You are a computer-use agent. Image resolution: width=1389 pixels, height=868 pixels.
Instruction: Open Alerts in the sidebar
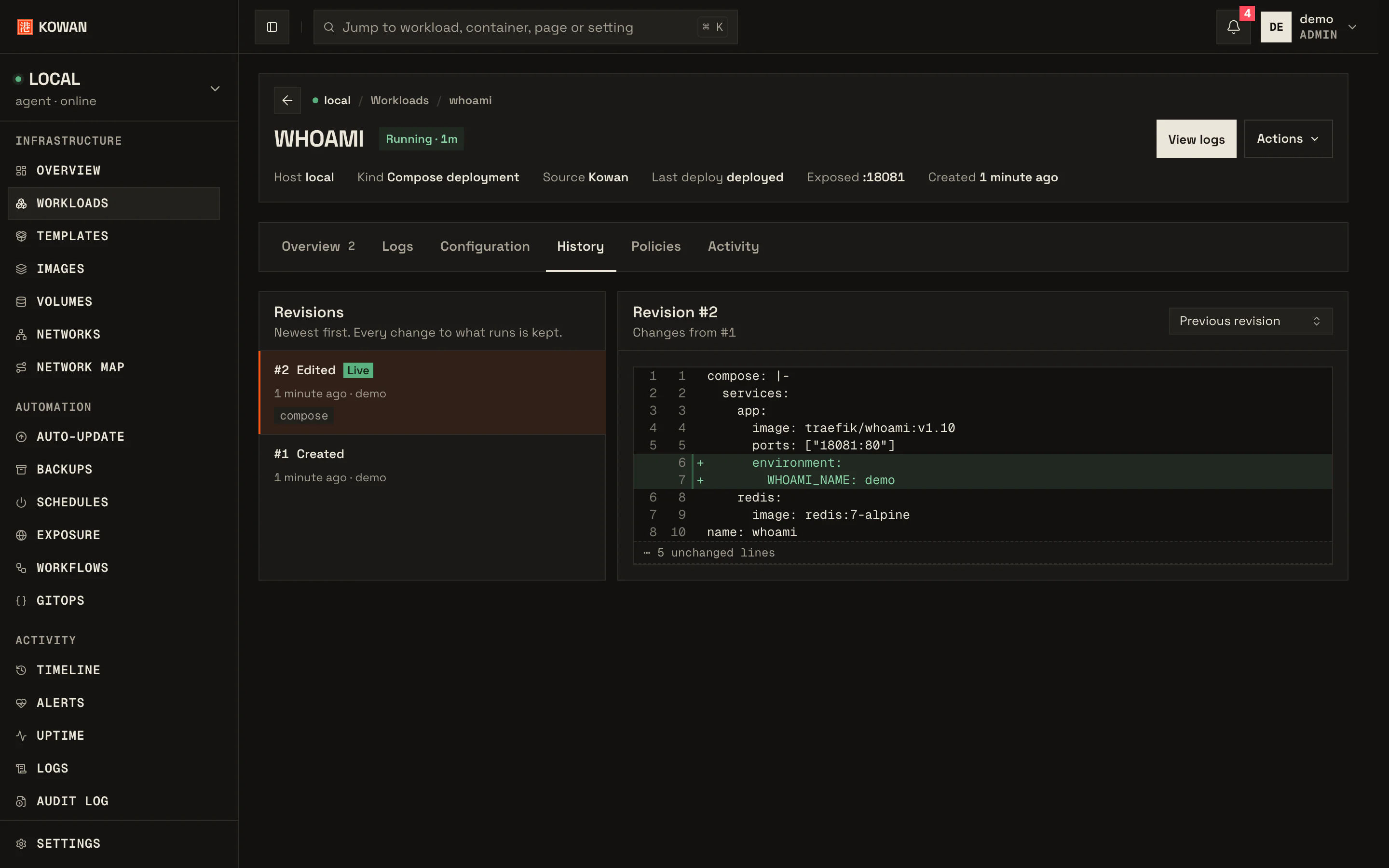click(x=114, y=702)
